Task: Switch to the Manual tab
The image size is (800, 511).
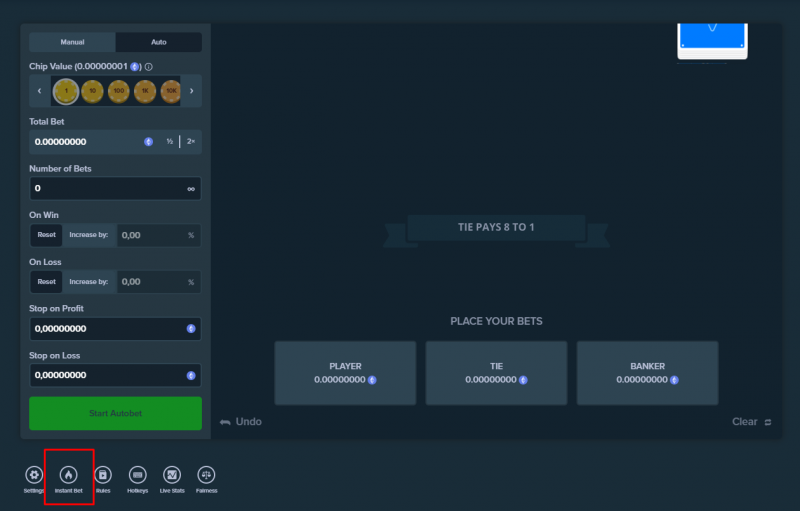Action: click(72, 42)
